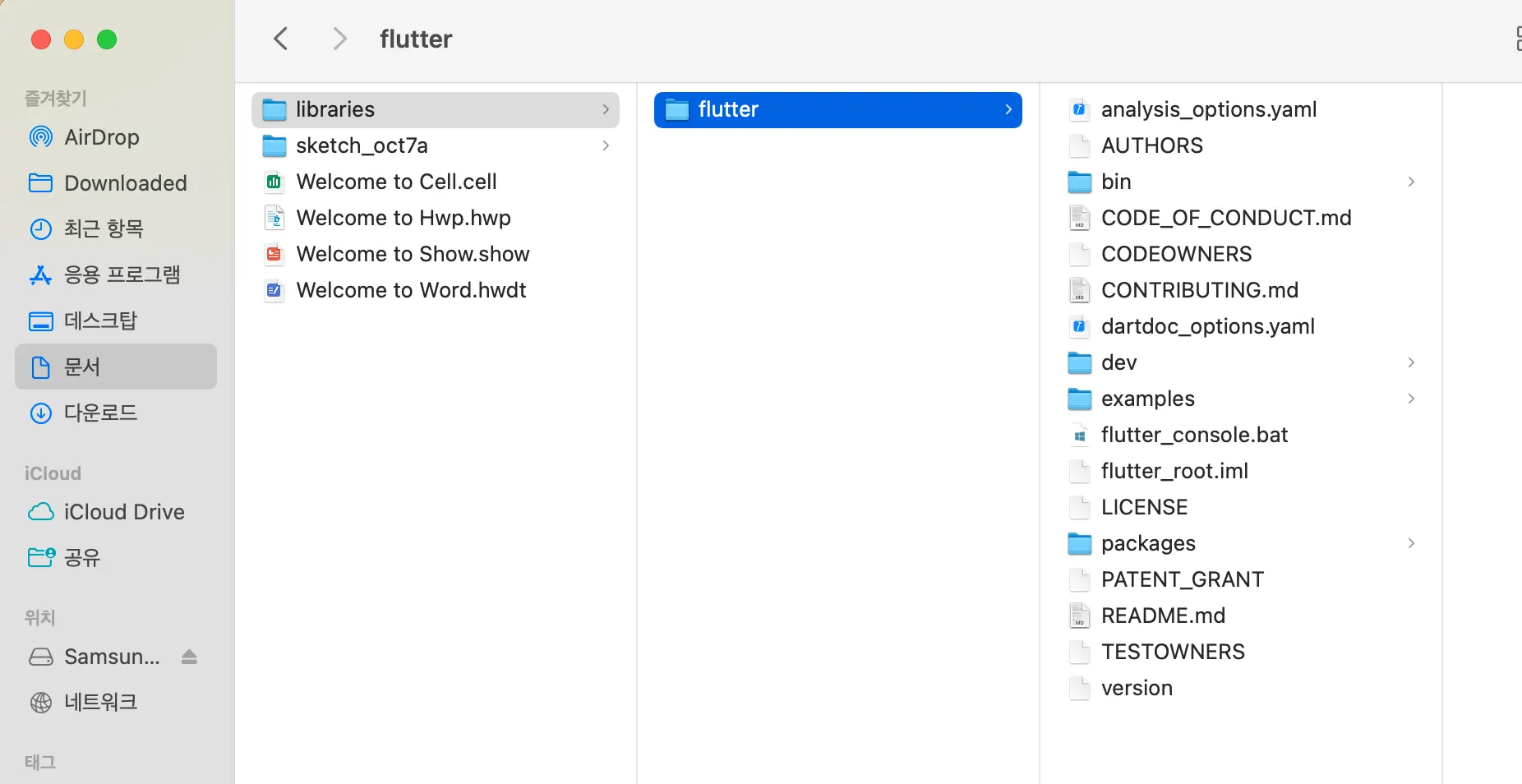
Task: Select the Welcome to Cell.cell spreadsheet file
Action: click(396, 182)
